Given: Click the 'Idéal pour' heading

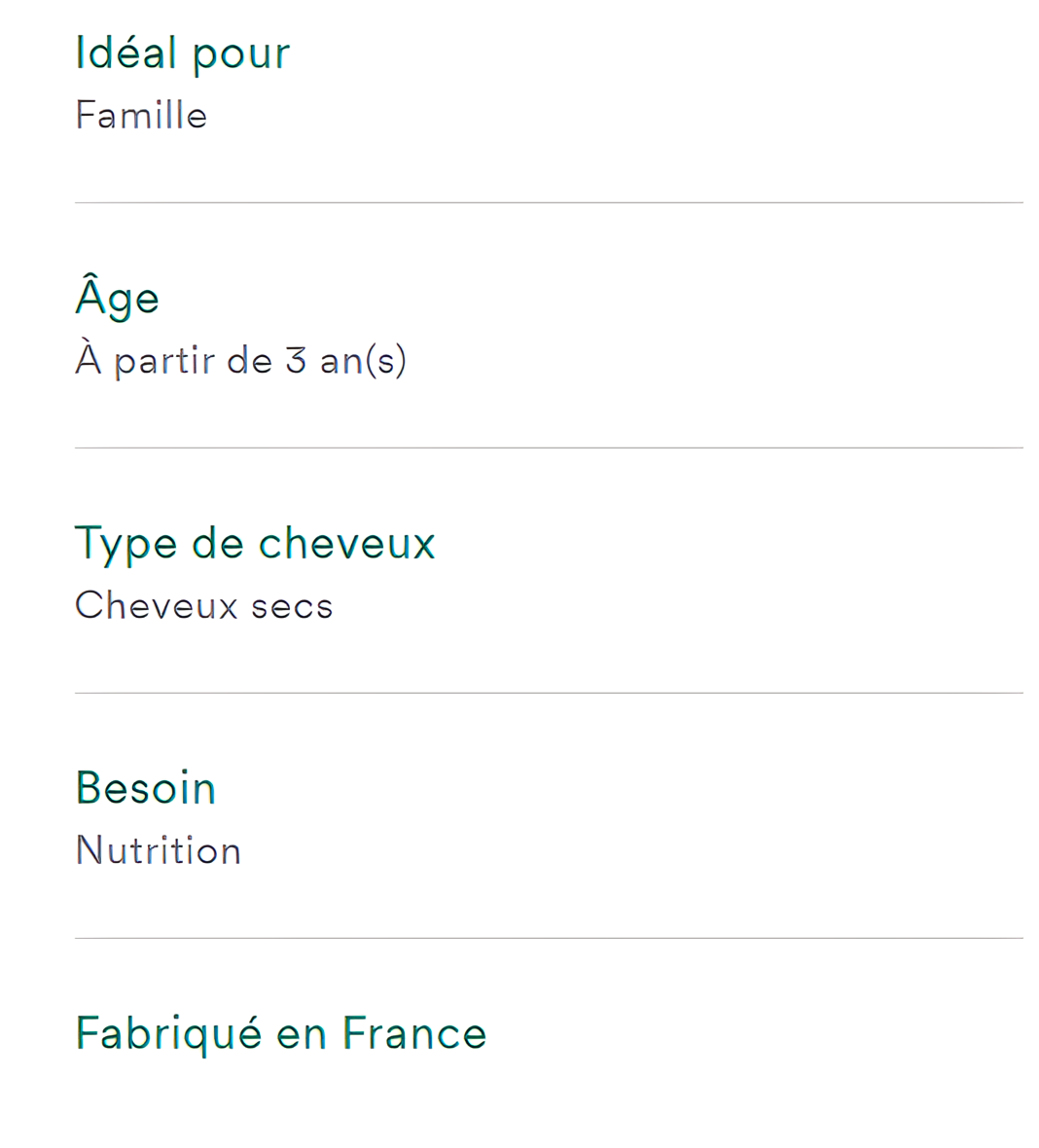Looking at the screenshot, I should [x=183, y=54].
